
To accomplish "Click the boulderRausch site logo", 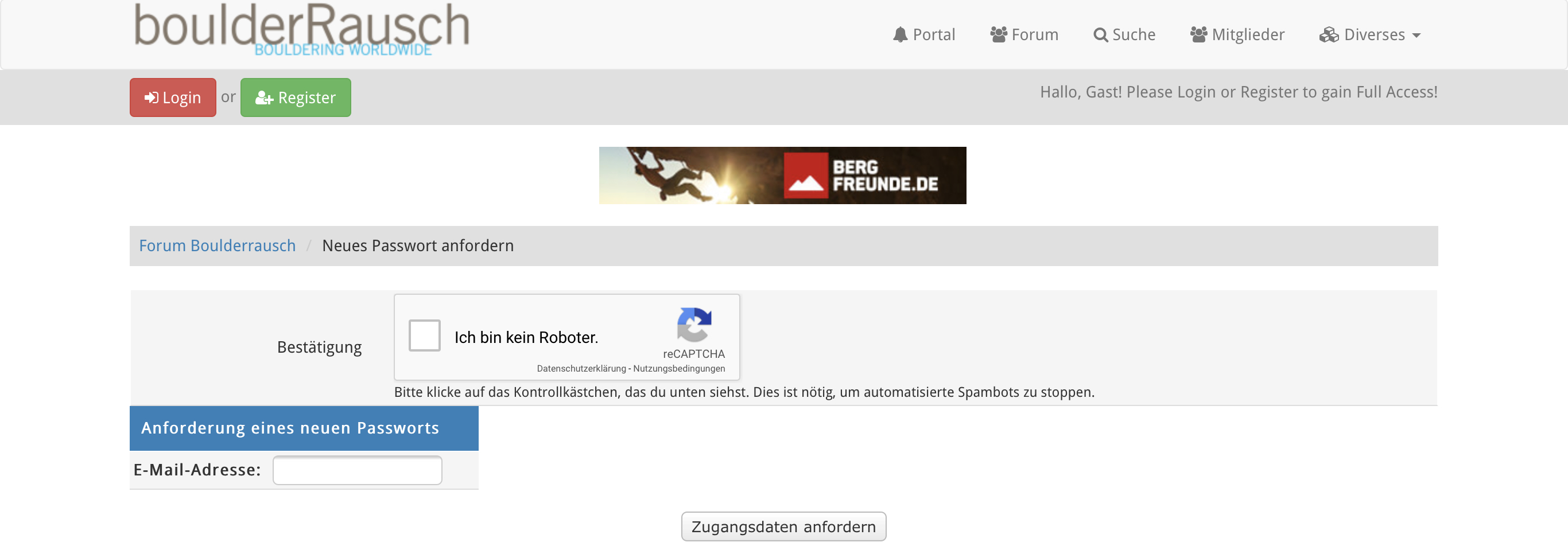I will 302,29.
